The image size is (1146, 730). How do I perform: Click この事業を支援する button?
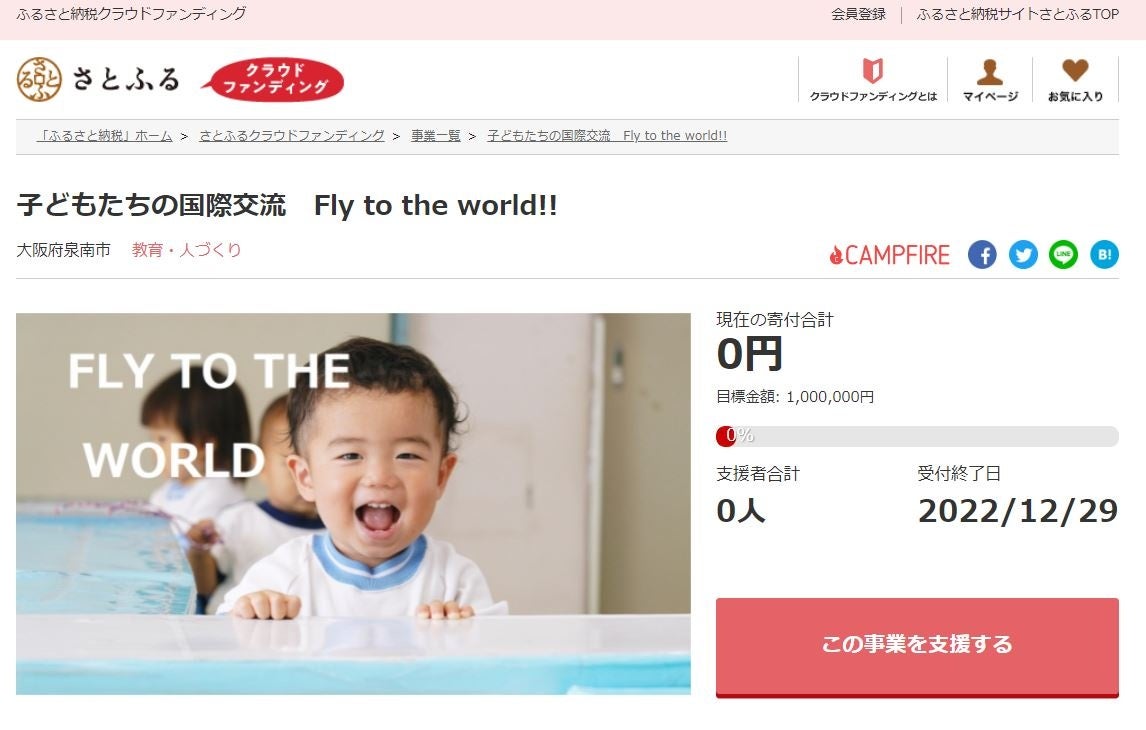pos(917,647)
